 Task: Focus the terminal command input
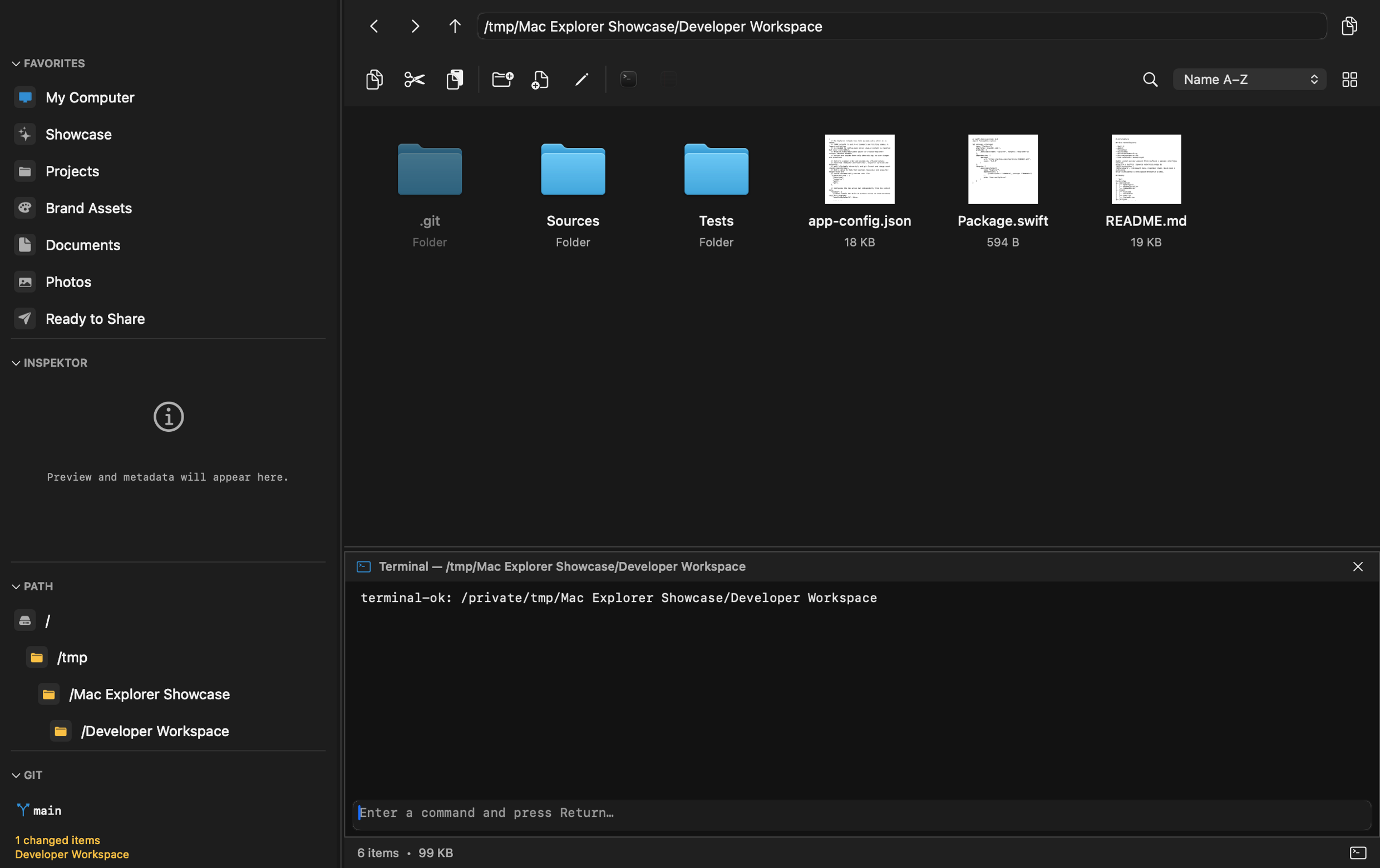pyautogui.click(x=861, y=813)
